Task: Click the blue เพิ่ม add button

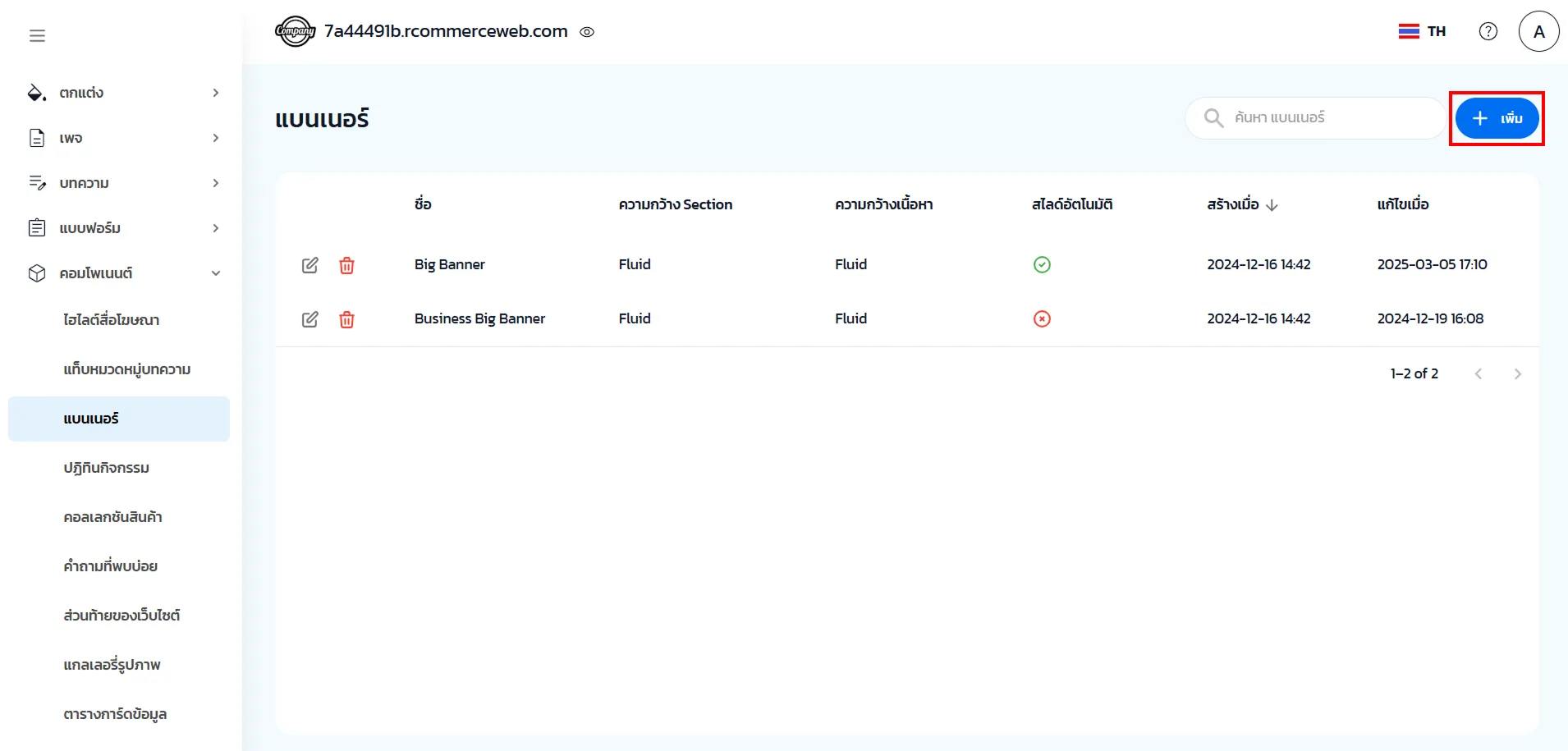Action: tap(1497, 118)
